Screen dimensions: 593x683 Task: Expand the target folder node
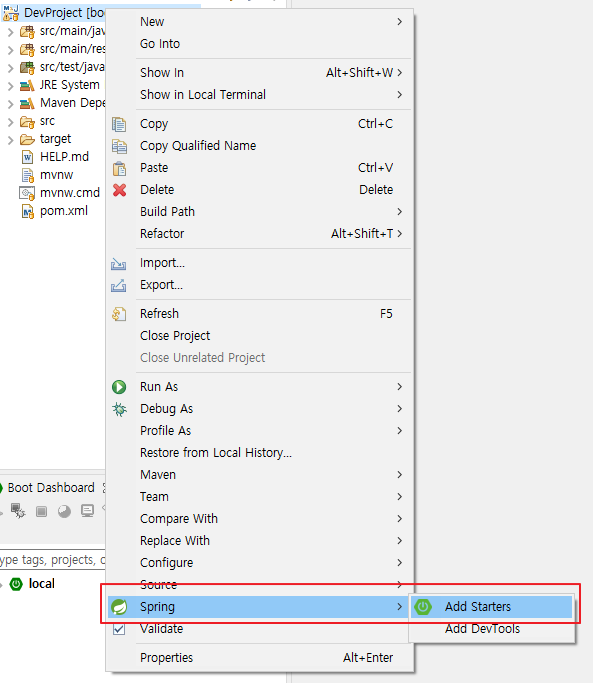click(11, 140)
